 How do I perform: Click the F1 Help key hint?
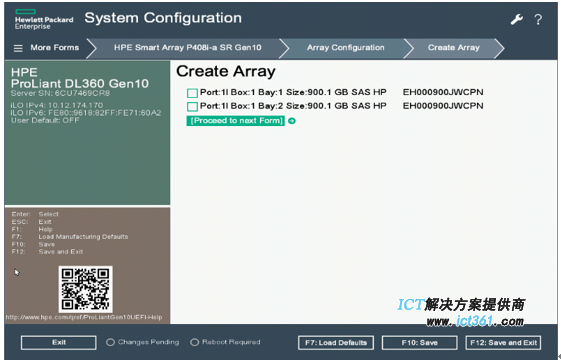click(x=32, y=229)
